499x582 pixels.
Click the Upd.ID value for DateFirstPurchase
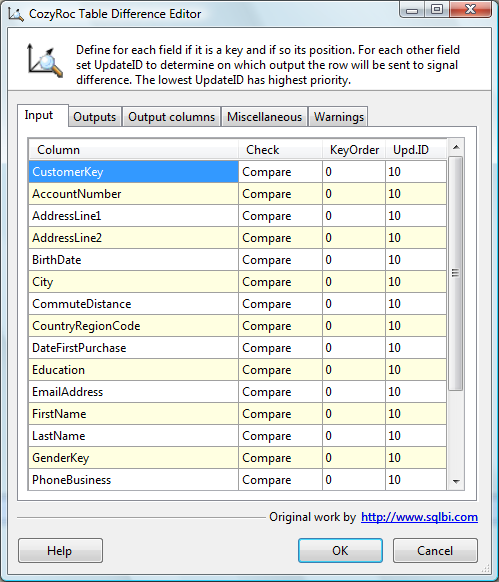pos(416,348)
